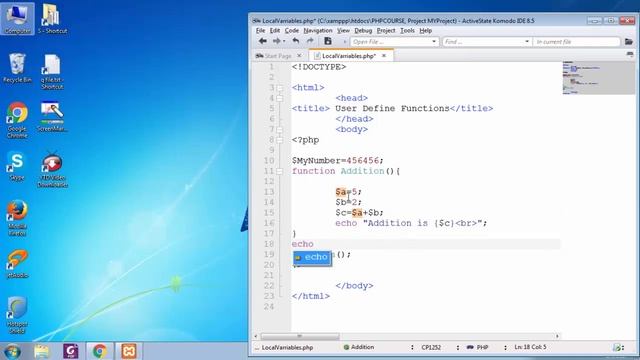
Task: Open the folder icon beside In current file
Action: (629, 42)
